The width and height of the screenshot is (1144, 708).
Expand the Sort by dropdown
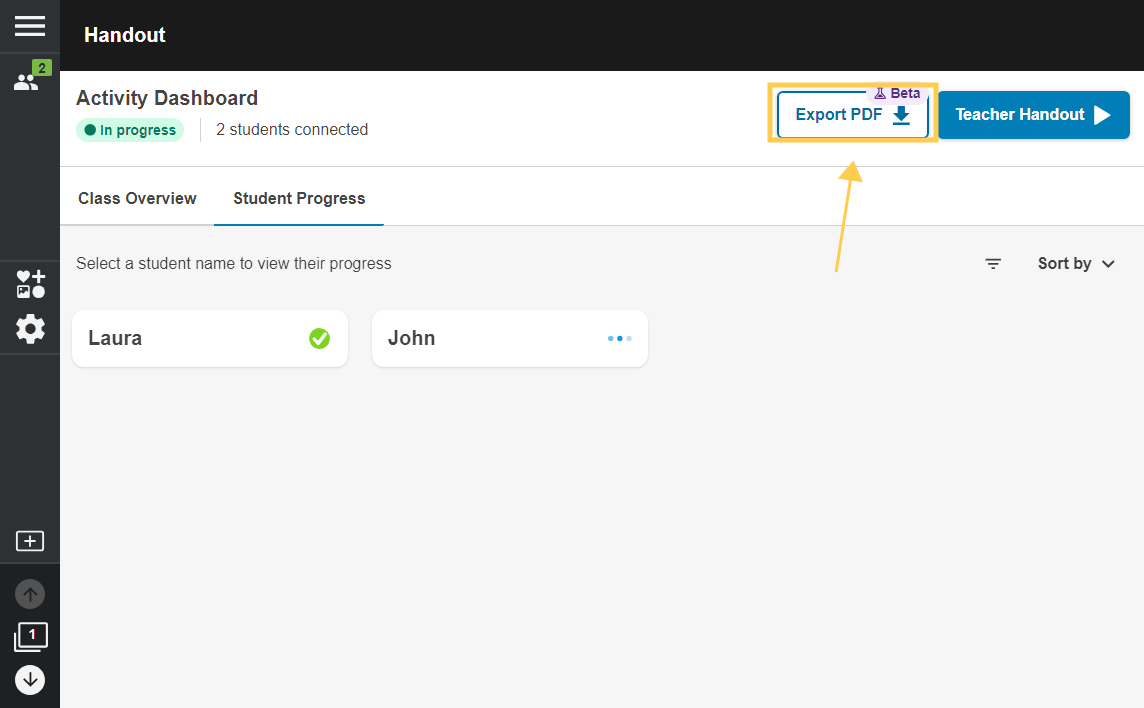click(x=1076, y=264)
